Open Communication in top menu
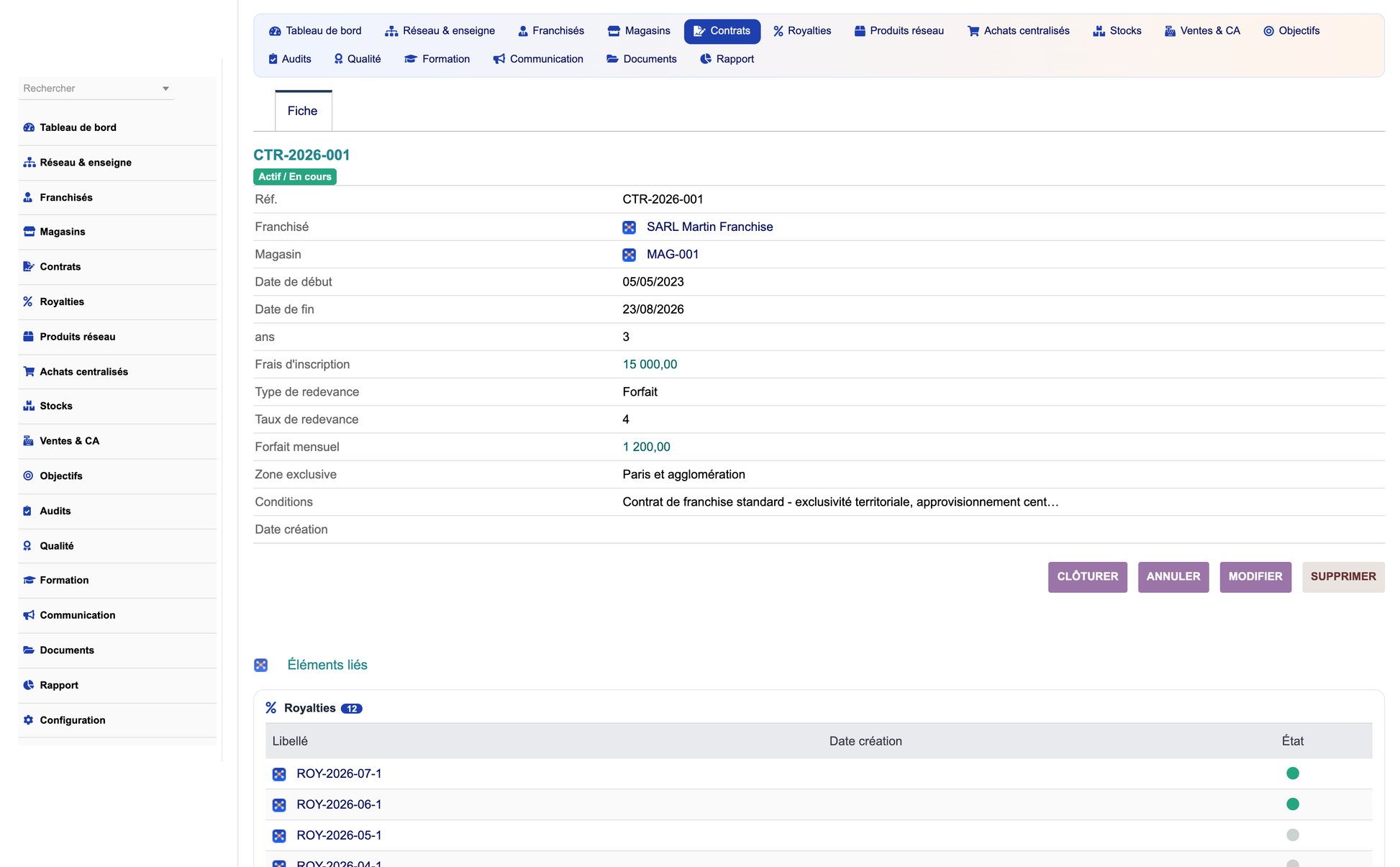This screenshot has height=867, width=1400. click(x=538, y=59)
